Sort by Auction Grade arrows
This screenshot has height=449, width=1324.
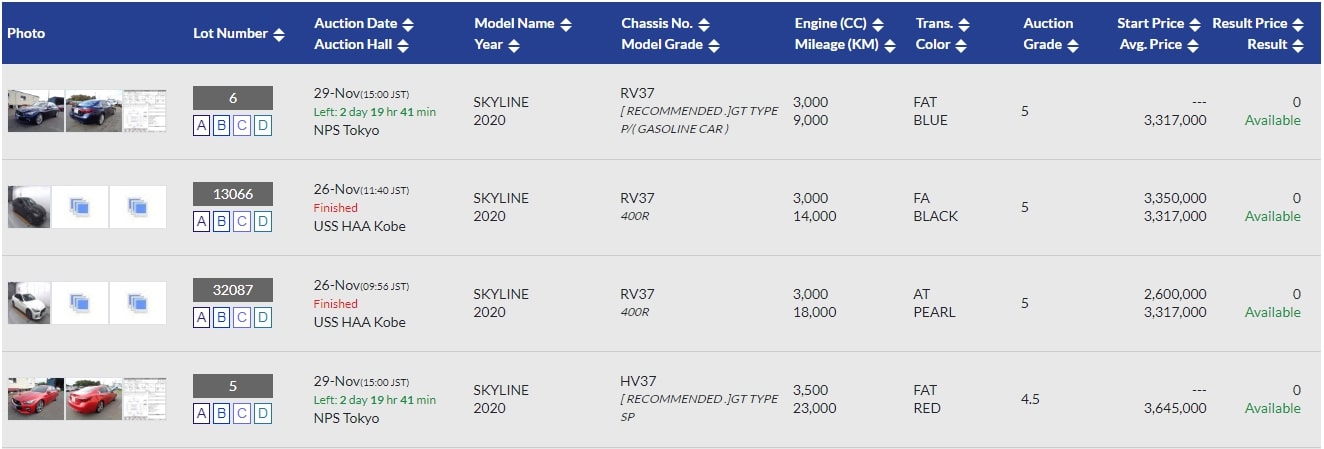pos(1072,45)
